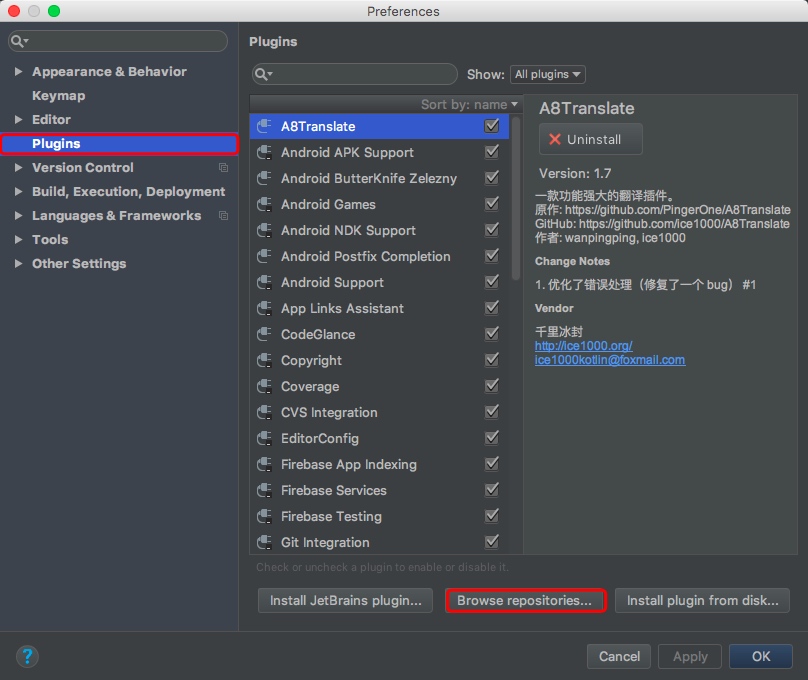Open the Sort by name dropdown

pos(470,104)
